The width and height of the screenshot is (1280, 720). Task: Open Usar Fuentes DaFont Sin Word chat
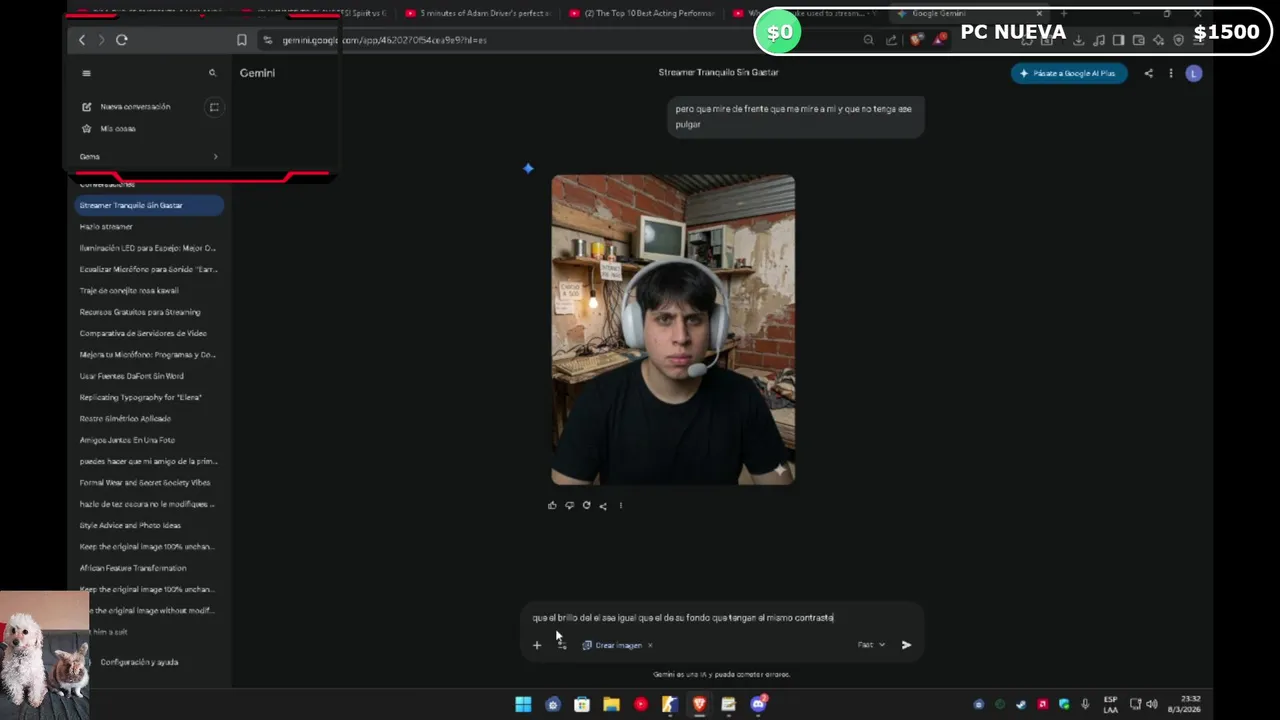150,376
